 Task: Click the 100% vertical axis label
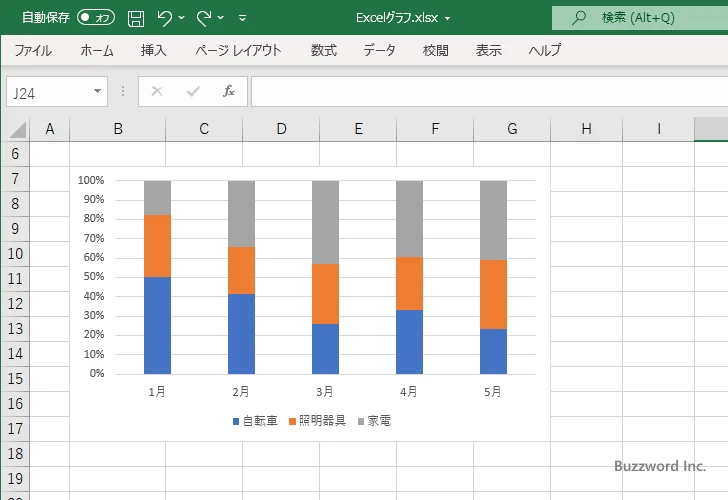click(x=91, y=180)
